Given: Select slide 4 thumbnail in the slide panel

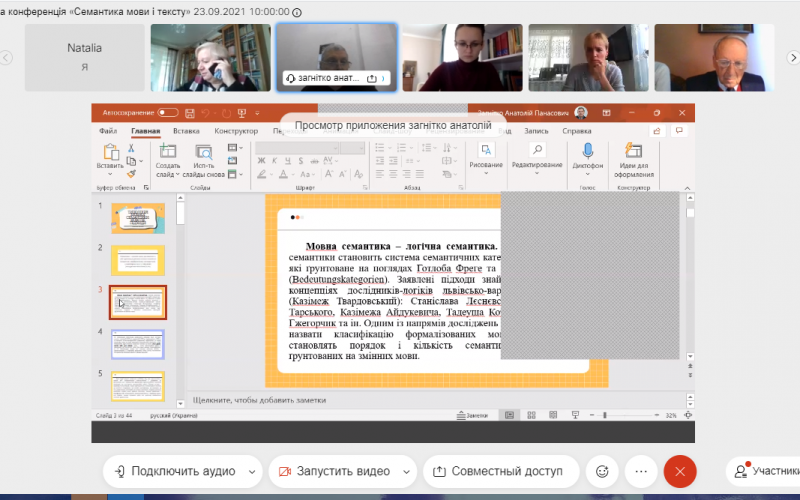Looking at the screenshot, I should pos(138,345).
